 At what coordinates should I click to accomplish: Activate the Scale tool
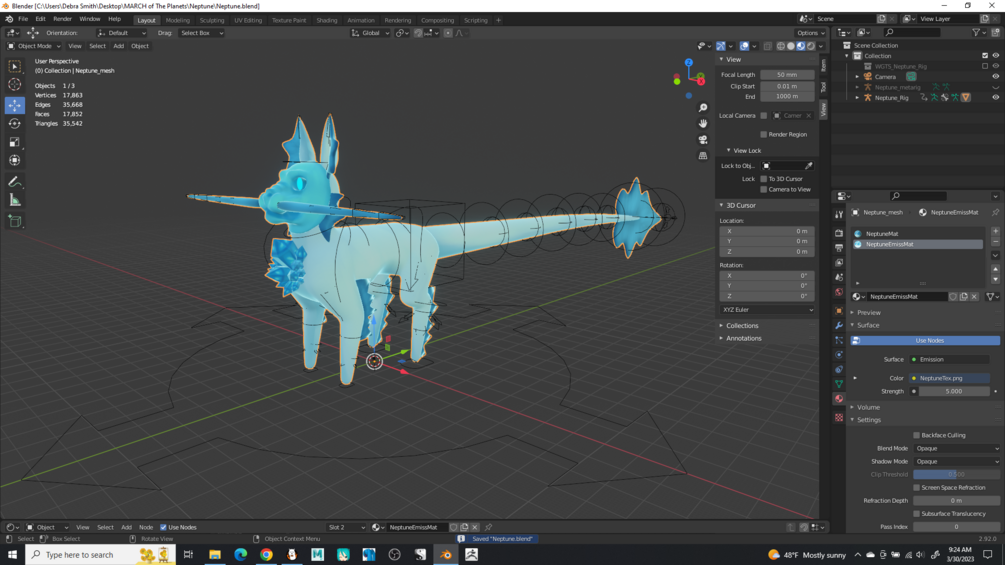pos(14,142)
